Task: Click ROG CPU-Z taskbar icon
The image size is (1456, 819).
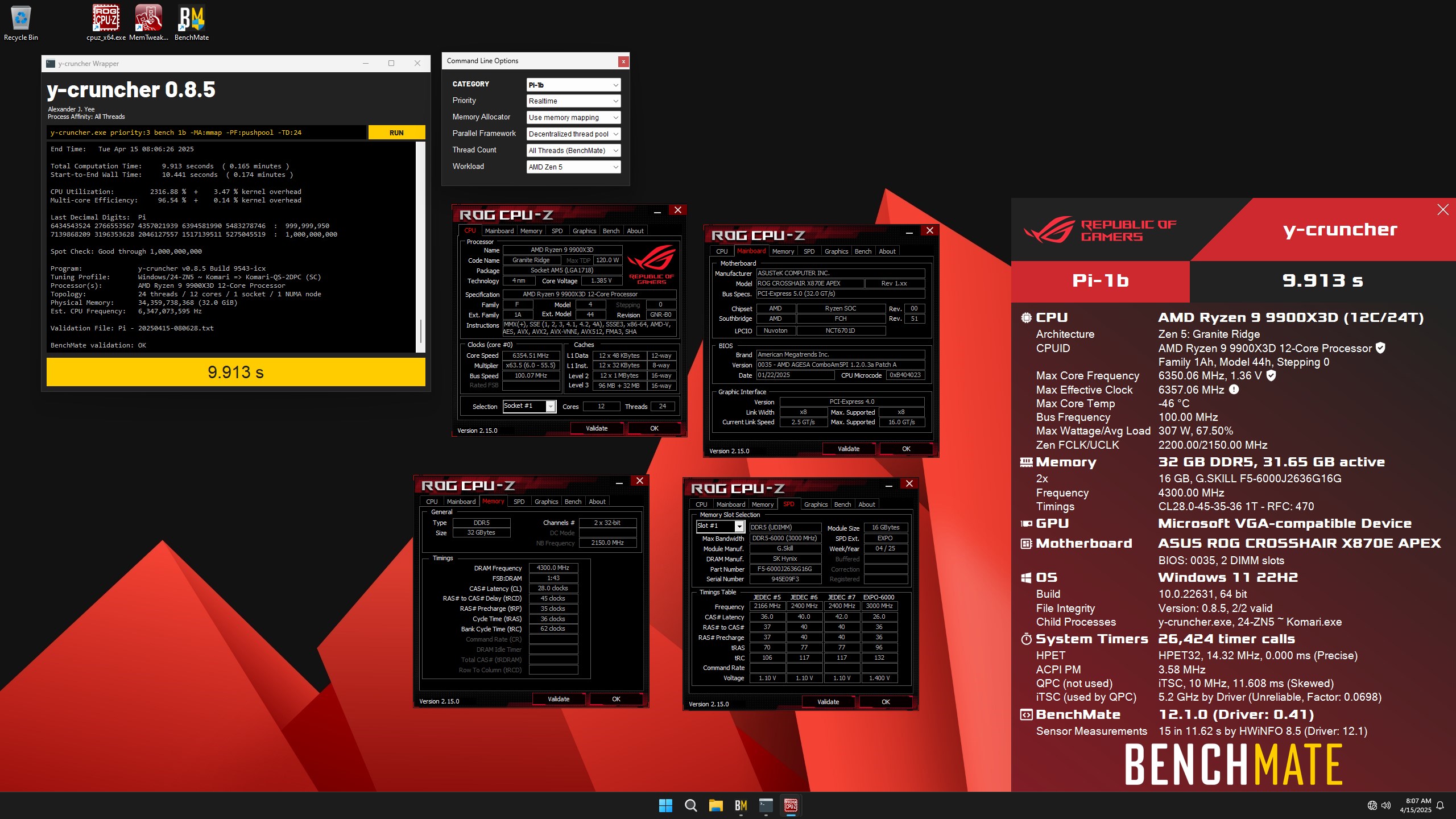Action: (791, 805)
